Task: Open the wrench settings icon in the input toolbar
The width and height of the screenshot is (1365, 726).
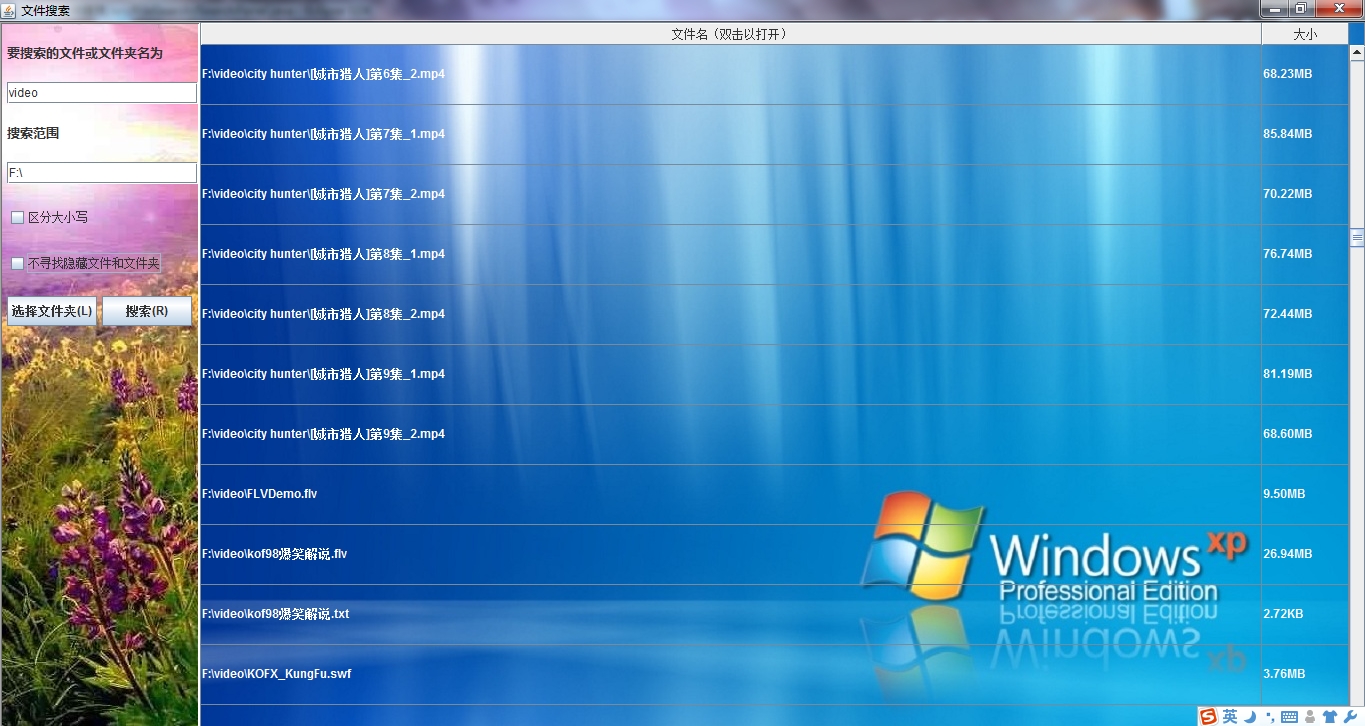Action: 1350,716
